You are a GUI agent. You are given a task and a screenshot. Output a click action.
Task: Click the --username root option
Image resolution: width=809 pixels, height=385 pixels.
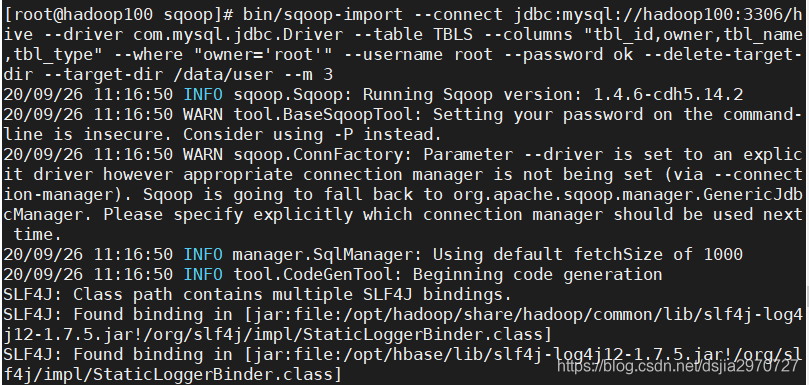(418, 55)
